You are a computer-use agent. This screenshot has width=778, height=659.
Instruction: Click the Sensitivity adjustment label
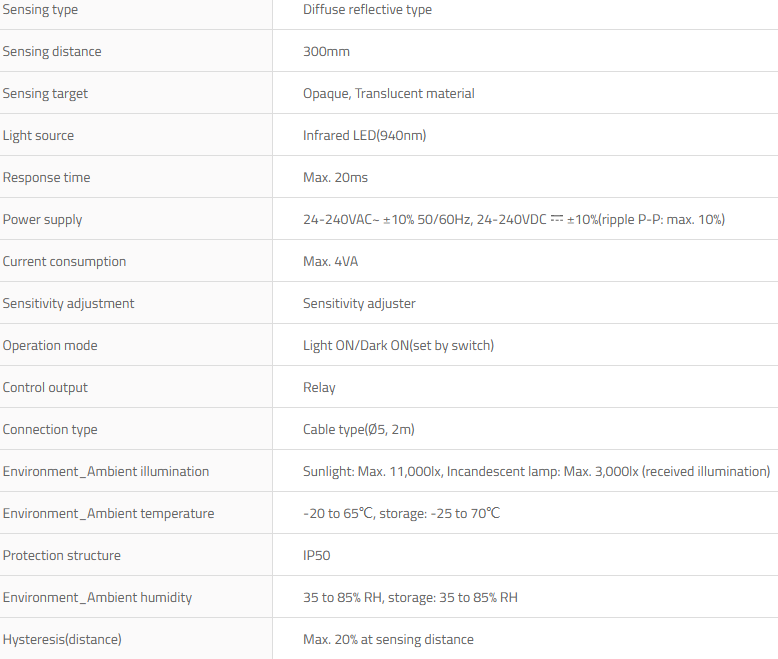(68, 304)
